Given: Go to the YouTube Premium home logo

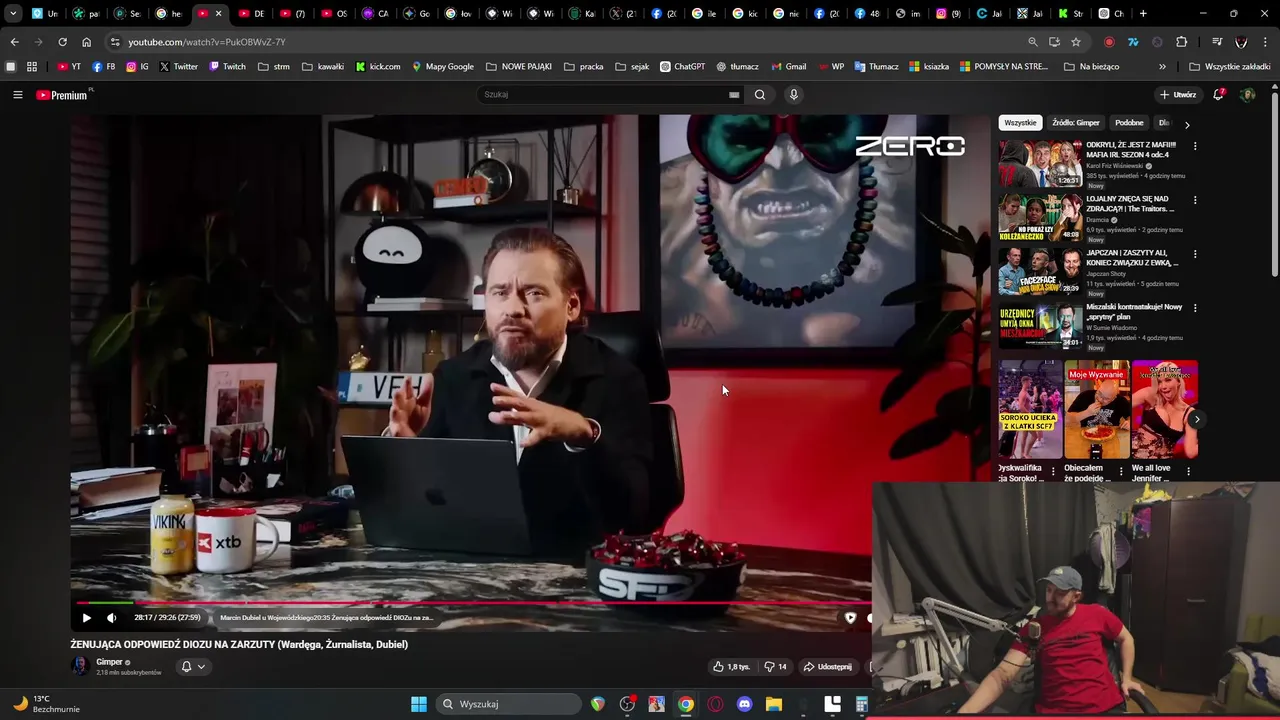Looking at the screenshot, I should click(x=63, y=95).
